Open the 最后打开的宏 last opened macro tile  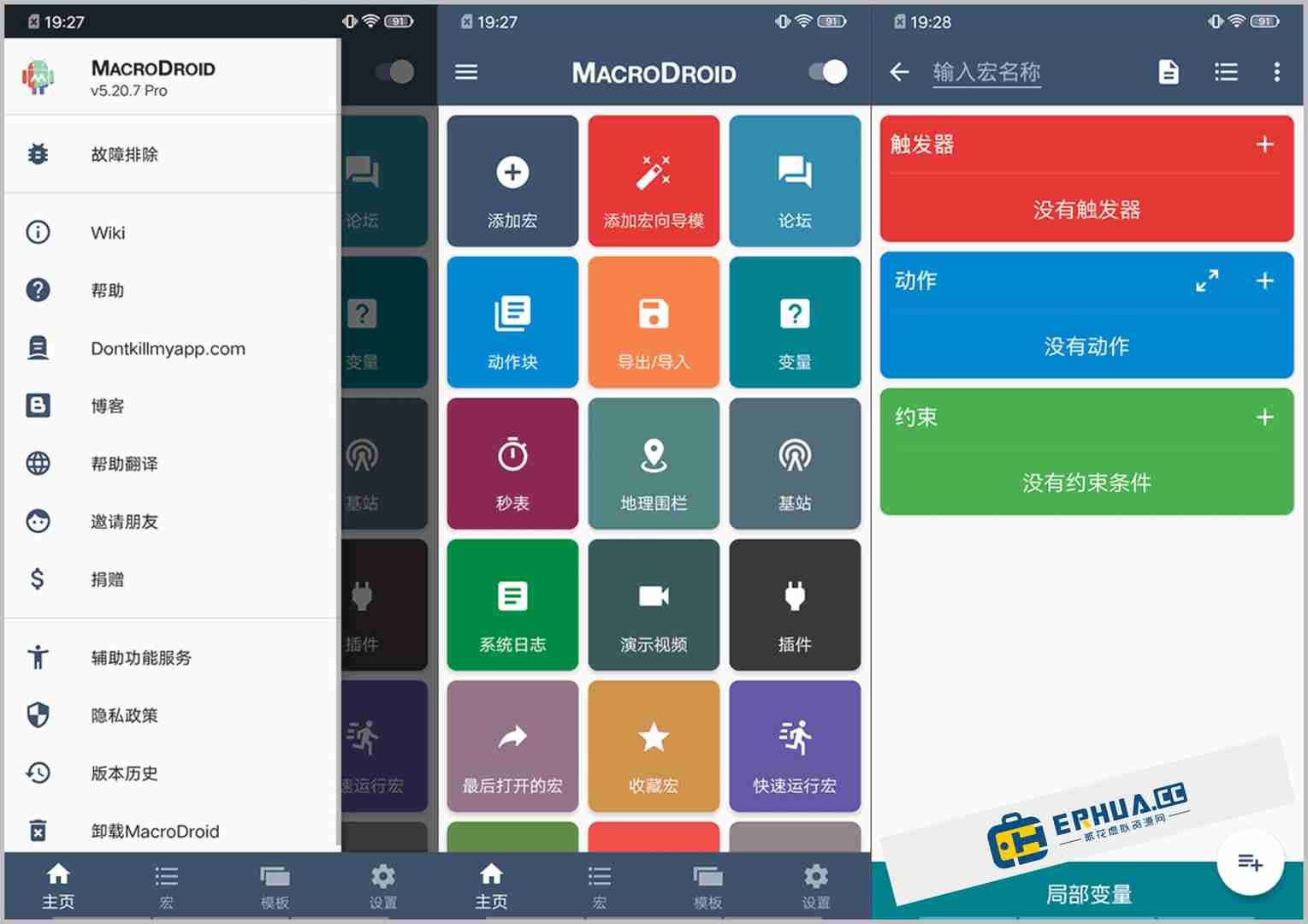(512, 746)
